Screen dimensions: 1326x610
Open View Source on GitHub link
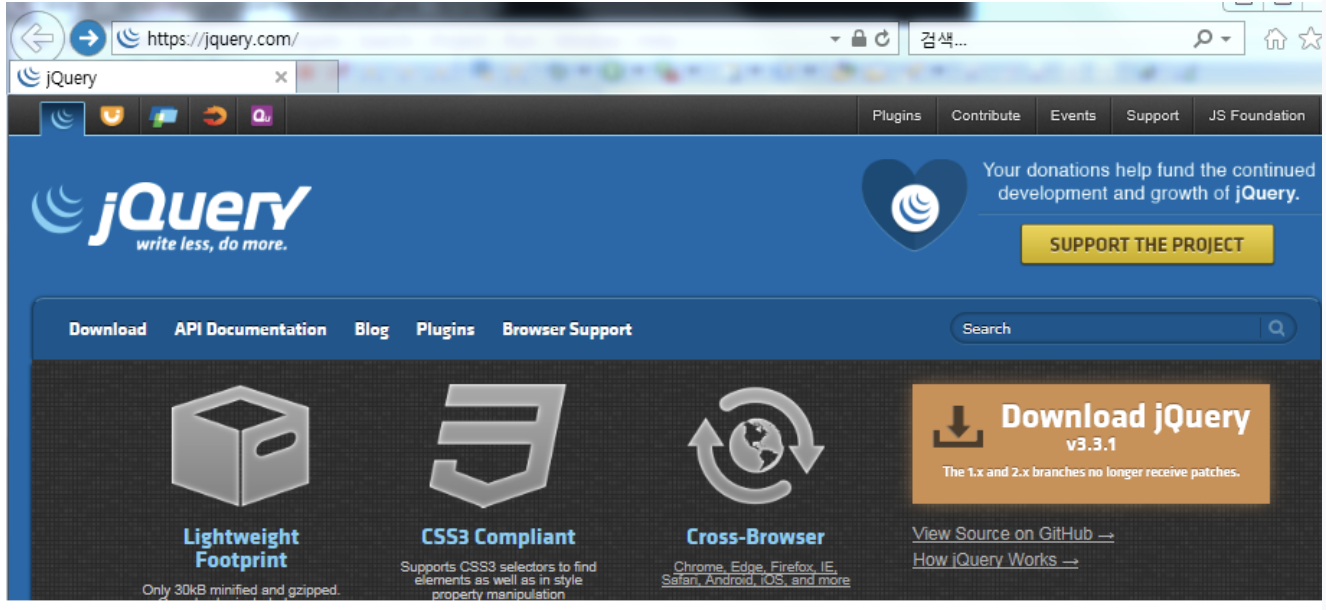[1013, 534]
